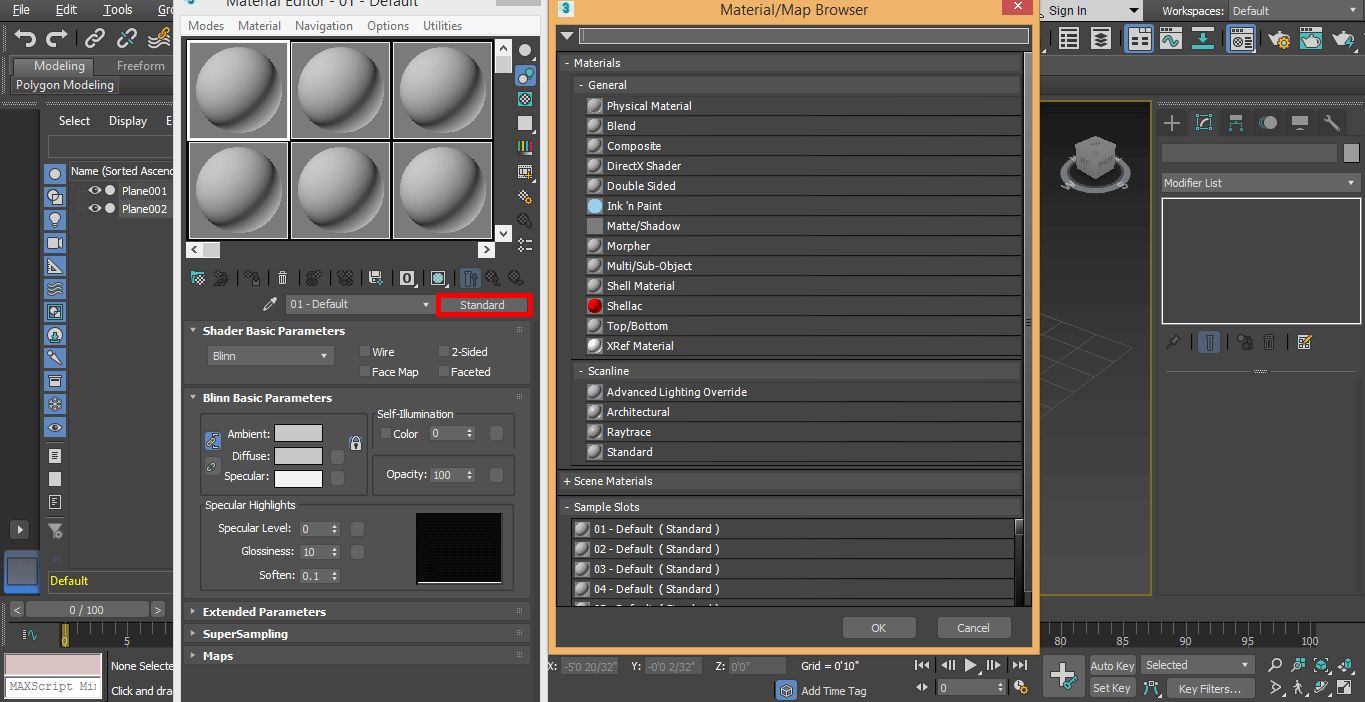Click the Render Setup teapot icon
Viewport: 1365px width, 702px height.
[x=1279, y=39]
